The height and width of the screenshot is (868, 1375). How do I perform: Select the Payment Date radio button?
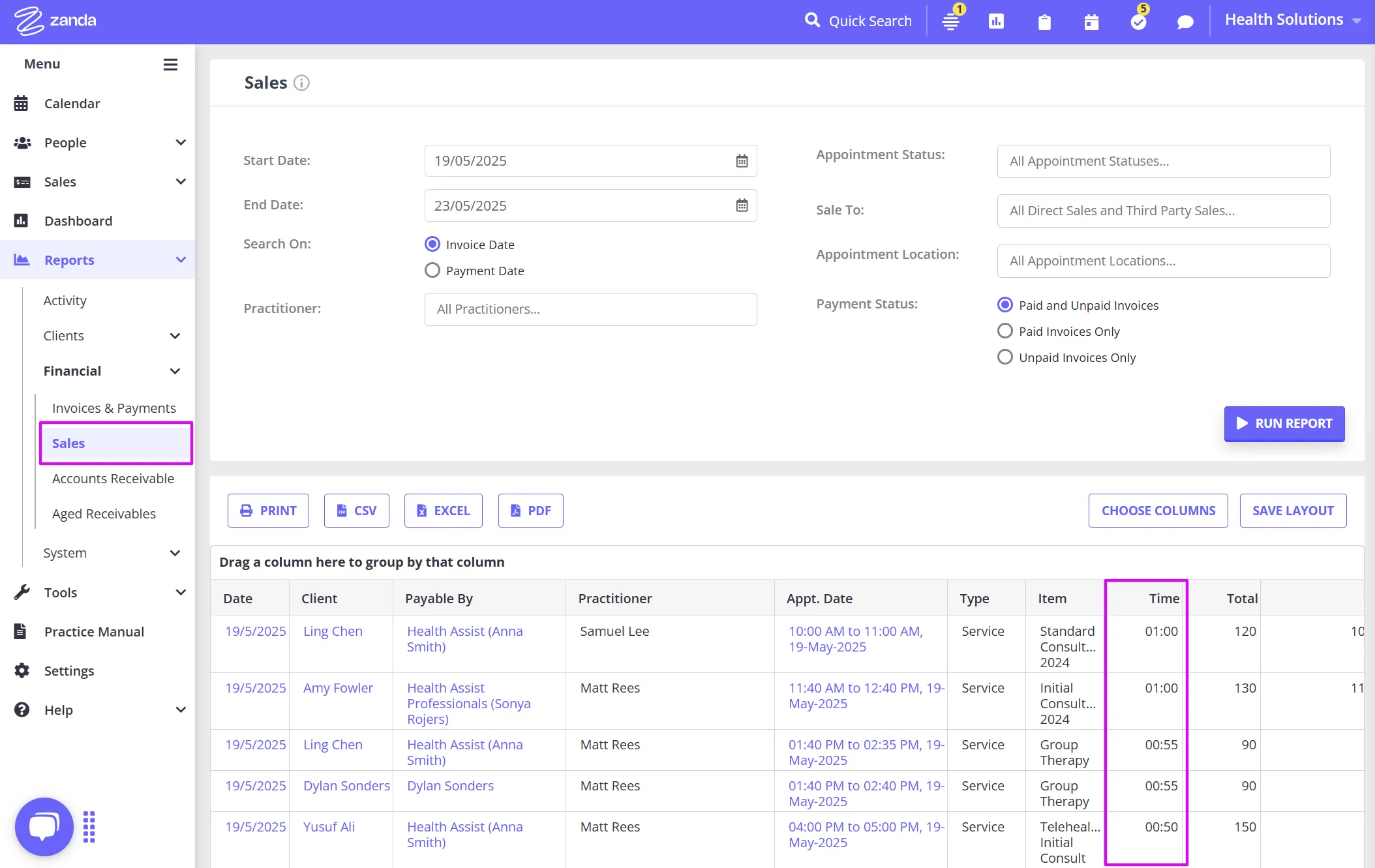432,271
